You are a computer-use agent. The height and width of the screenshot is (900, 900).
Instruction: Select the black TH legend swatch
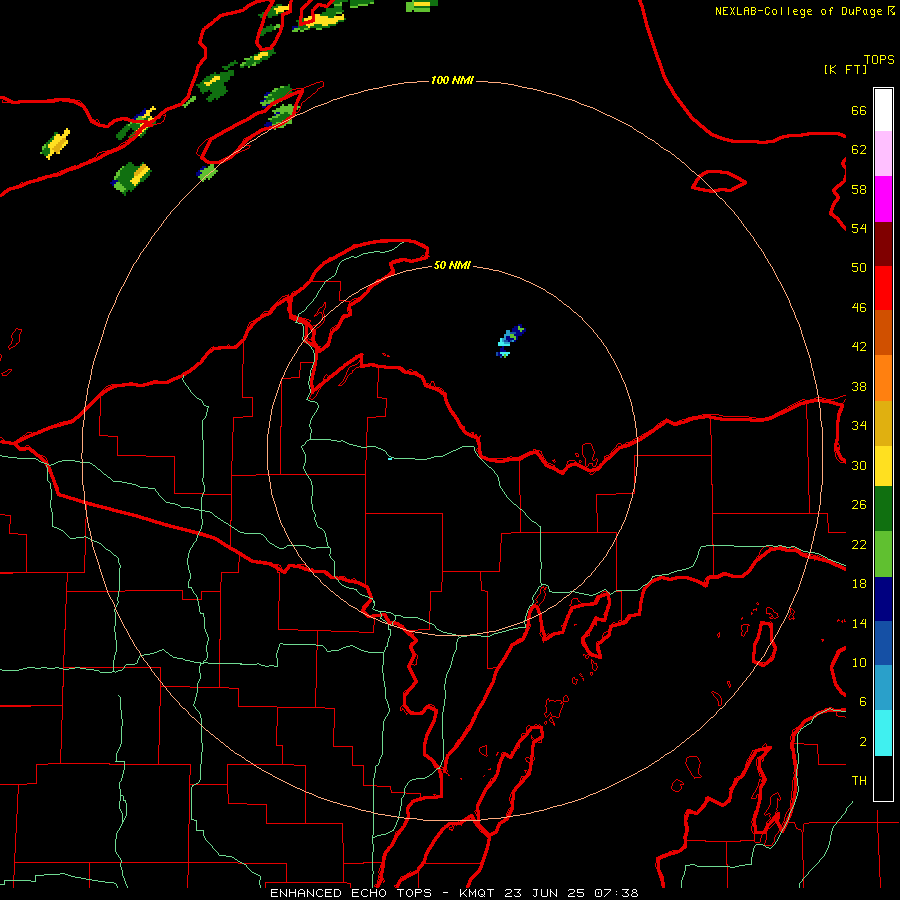pos(883,778)
